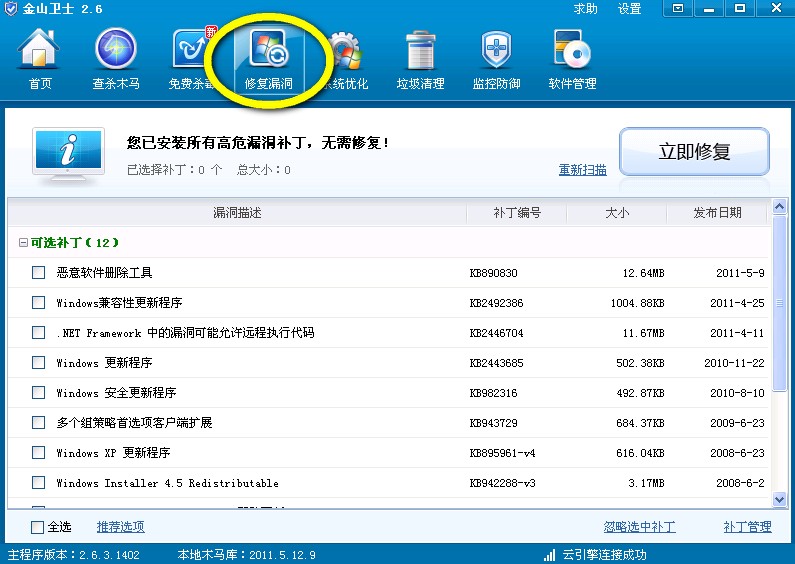Image resolution: width=795 pixels, height=564 pixels.
Task: Click patch number KB982316
Action: [493, 393]
